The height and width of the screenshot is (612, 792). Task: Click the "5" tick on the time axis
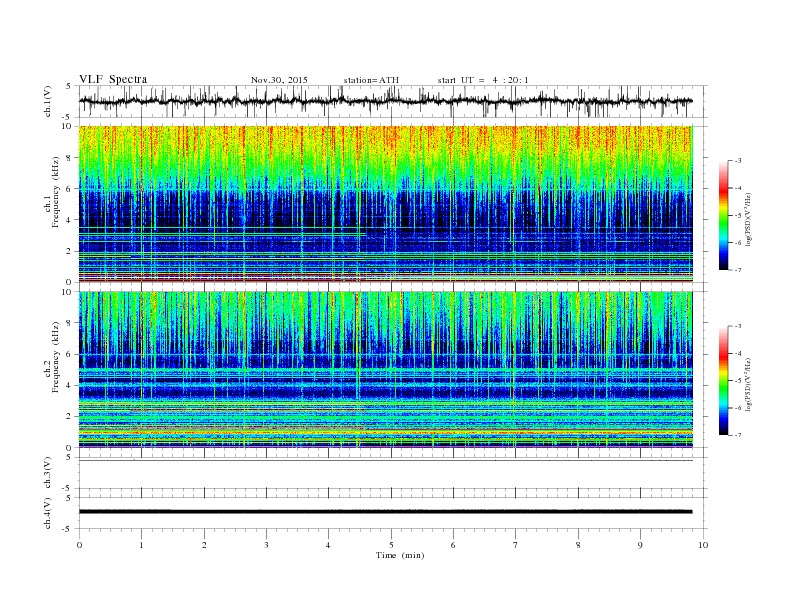[391, 545]
